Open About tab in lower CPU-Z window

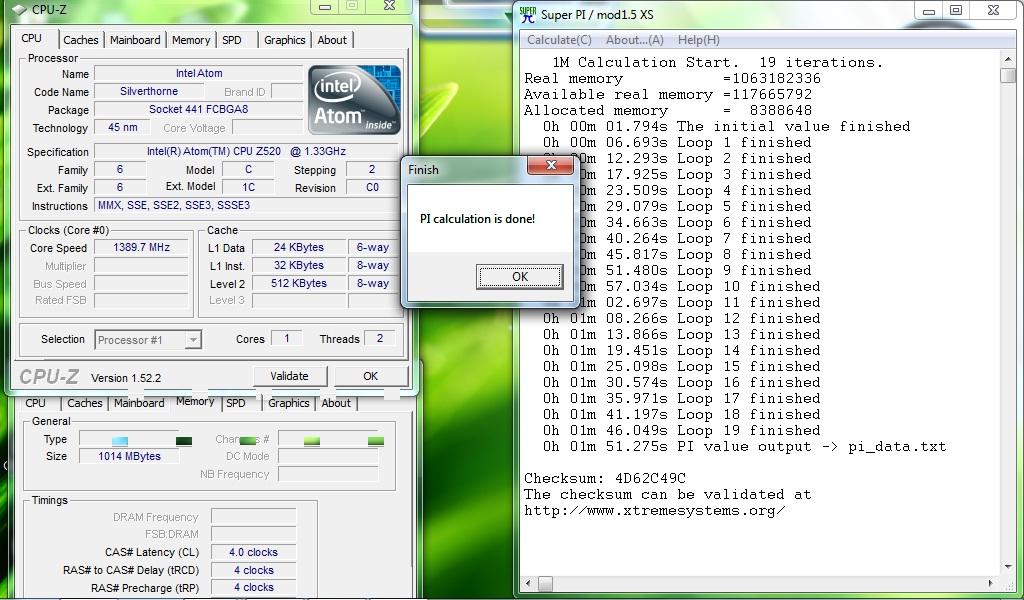pyautogui.click(x=336, y=403)
